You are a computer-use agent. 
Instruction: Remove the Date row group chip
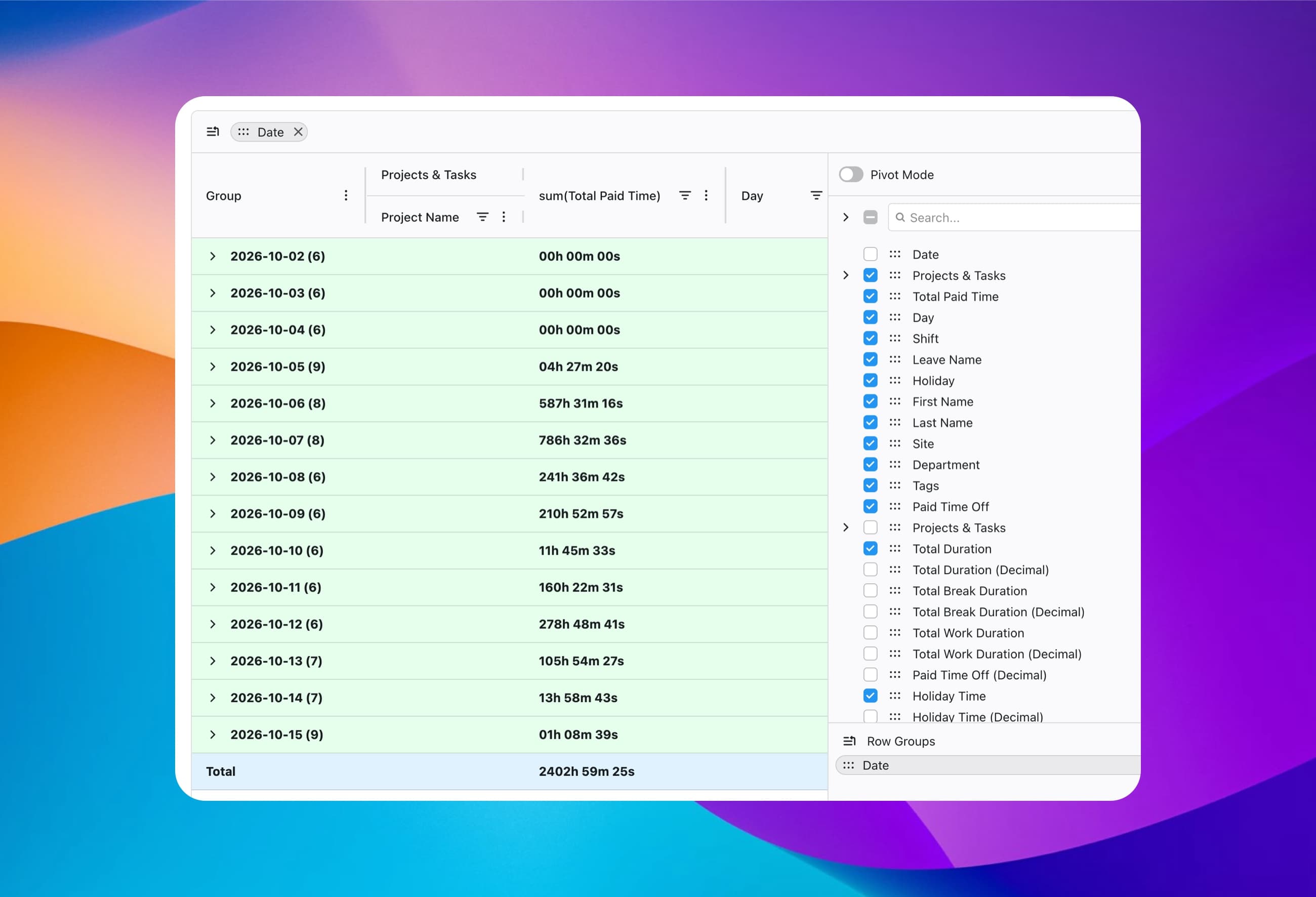pyautogui.click(x=298, y=132)
